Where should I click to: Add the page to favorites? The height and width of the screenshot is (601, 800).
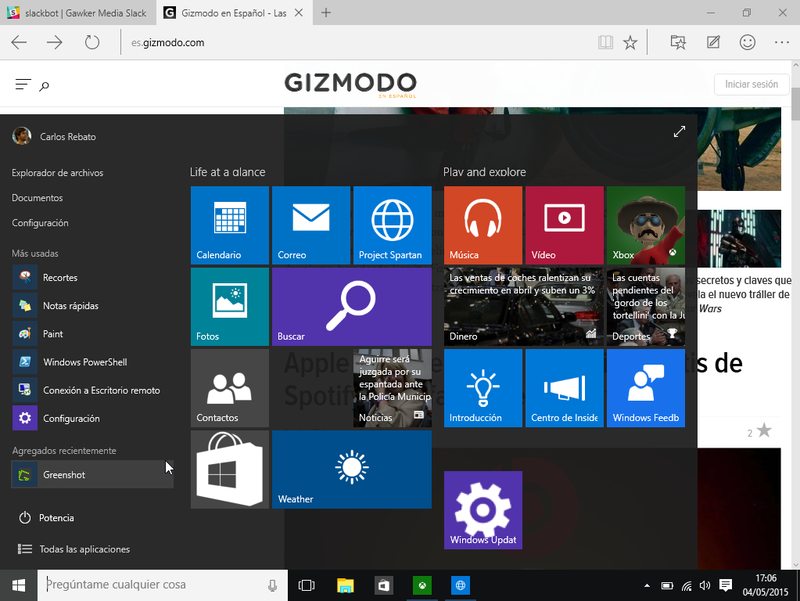[x=630, y=42]
